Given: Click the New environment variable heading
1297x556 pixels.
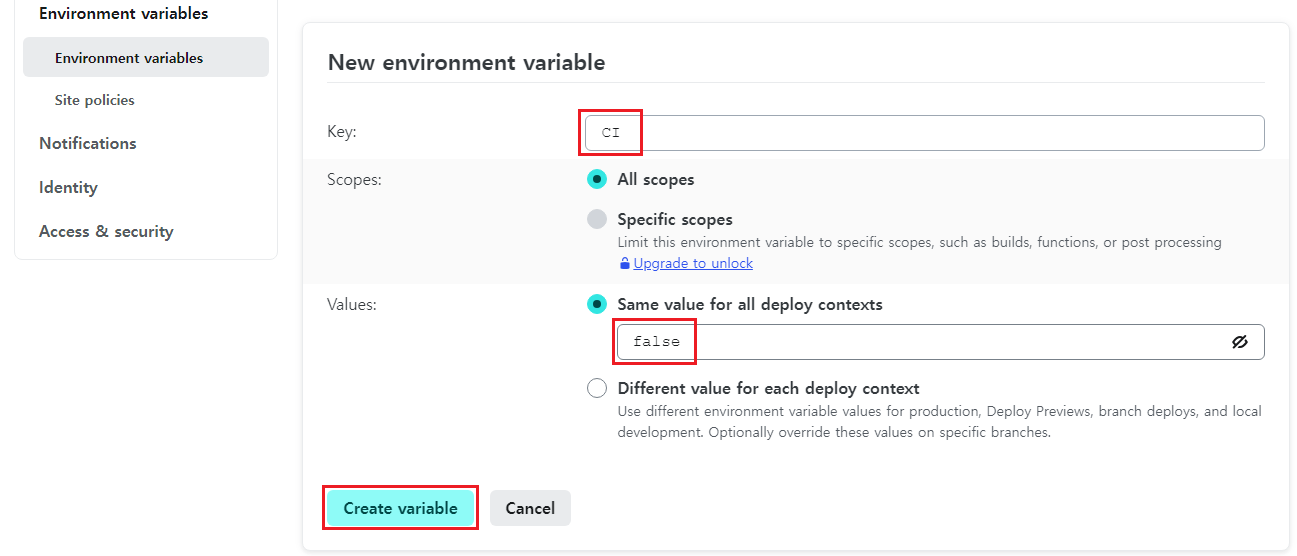Looking at the screenshot, I should (x=467, y=62).
